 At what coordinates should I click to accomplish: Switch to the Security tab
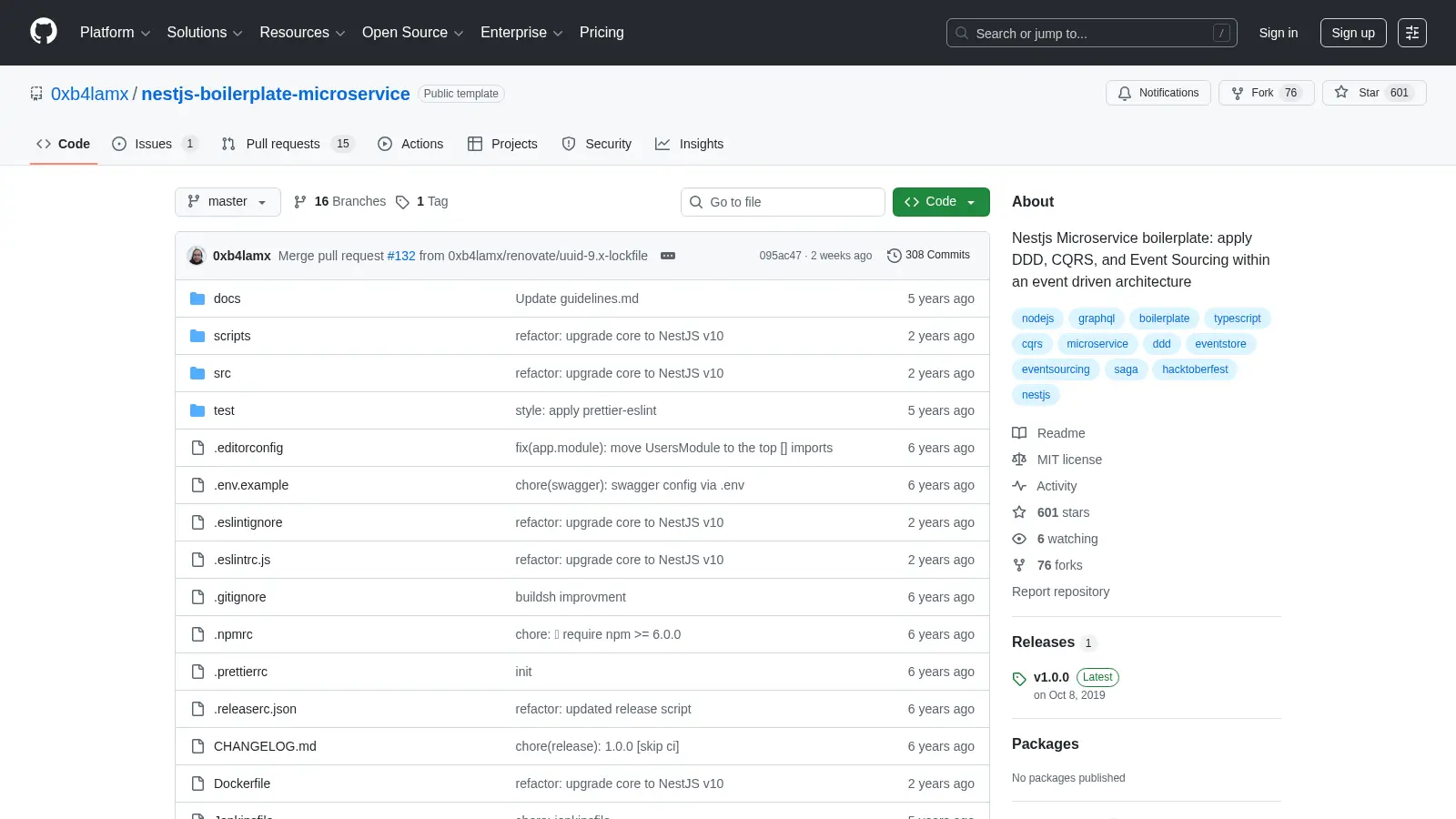(x=597, y=144)
